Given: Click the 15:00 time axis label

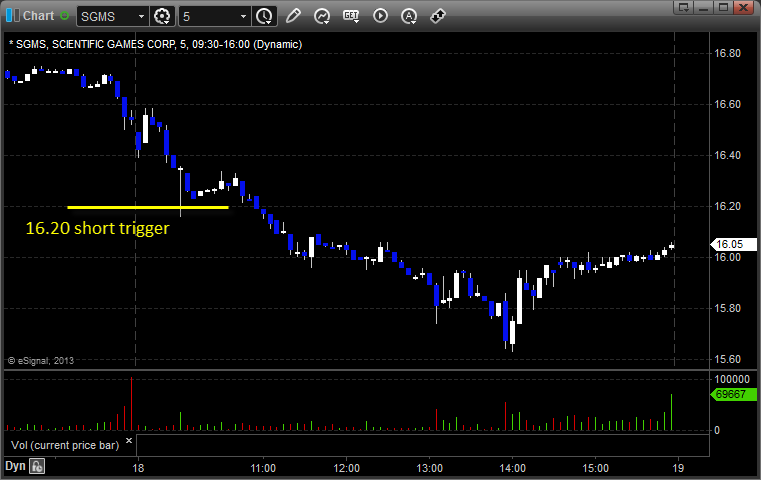Looking at the screenshot, I should (596, 468).
